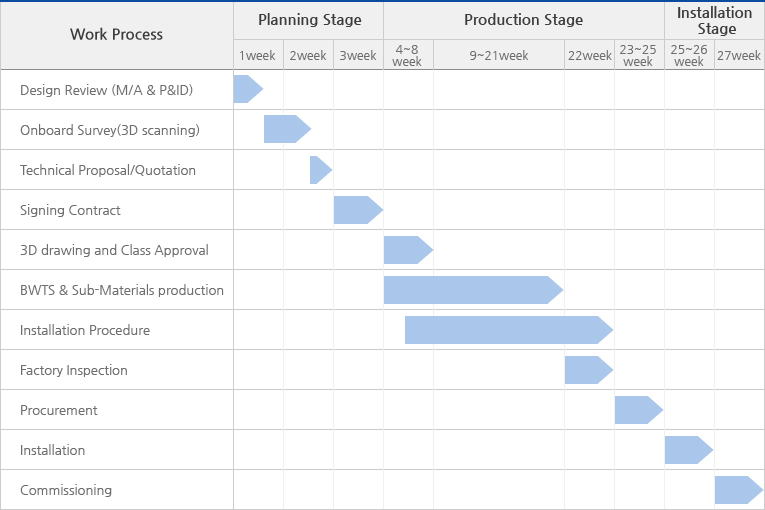Click the Work Process column header
The image size is (765, 510).
(117, 34)
